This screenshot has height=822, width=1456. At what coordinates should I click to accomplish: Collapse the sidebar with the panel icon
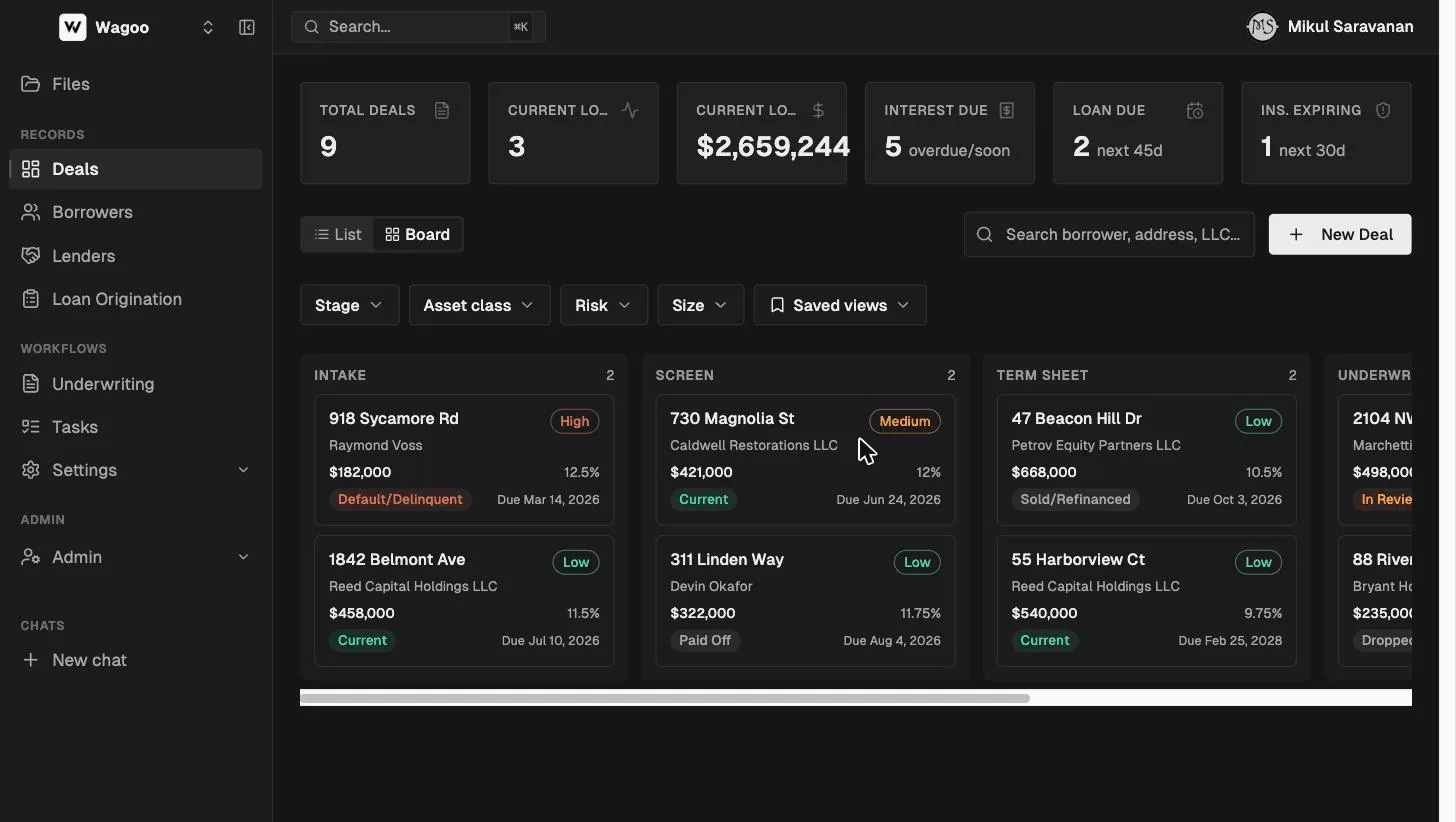[x=247, y=27]
